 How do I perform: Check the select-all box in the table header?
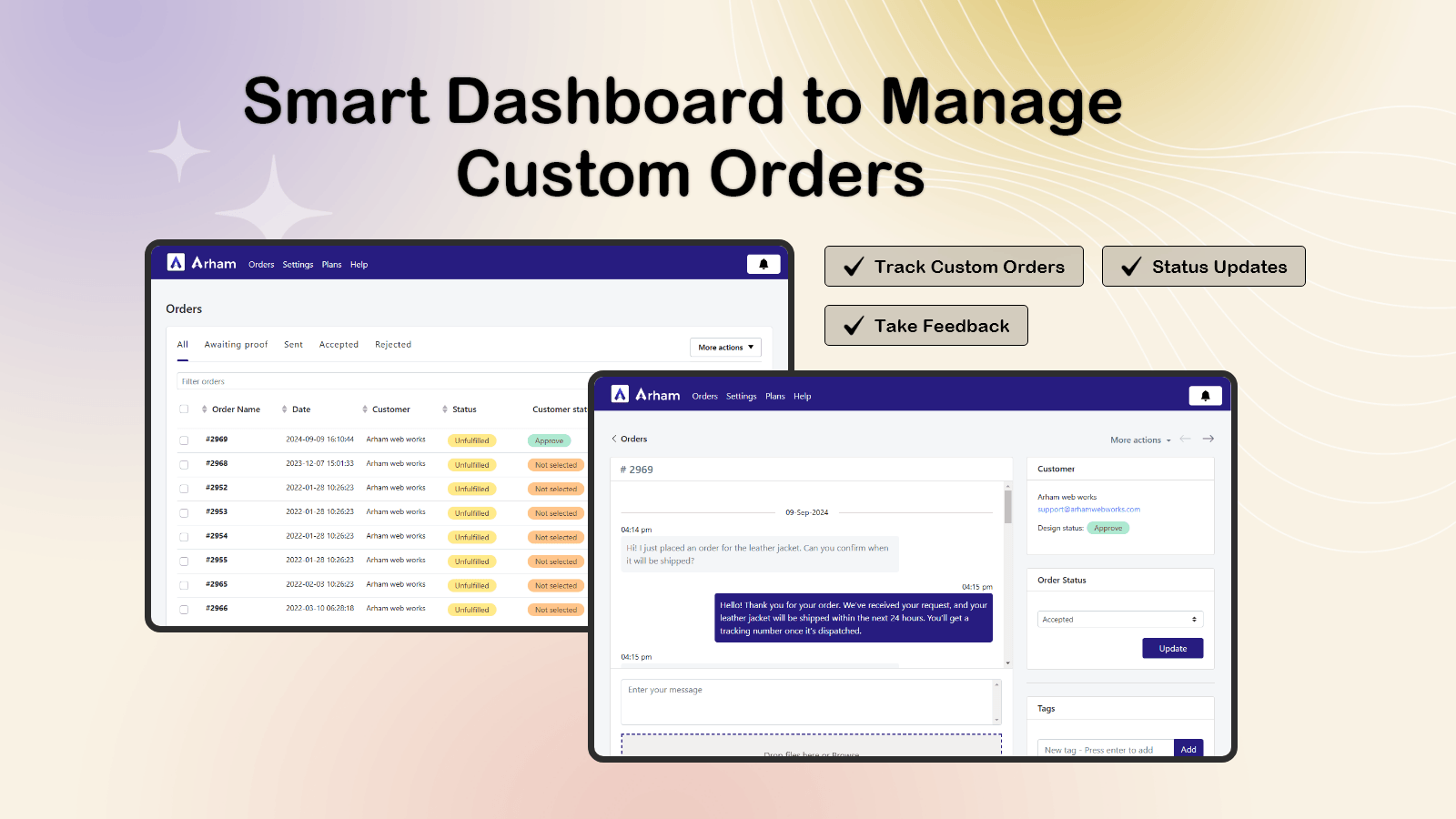click(x=185, y=409)
